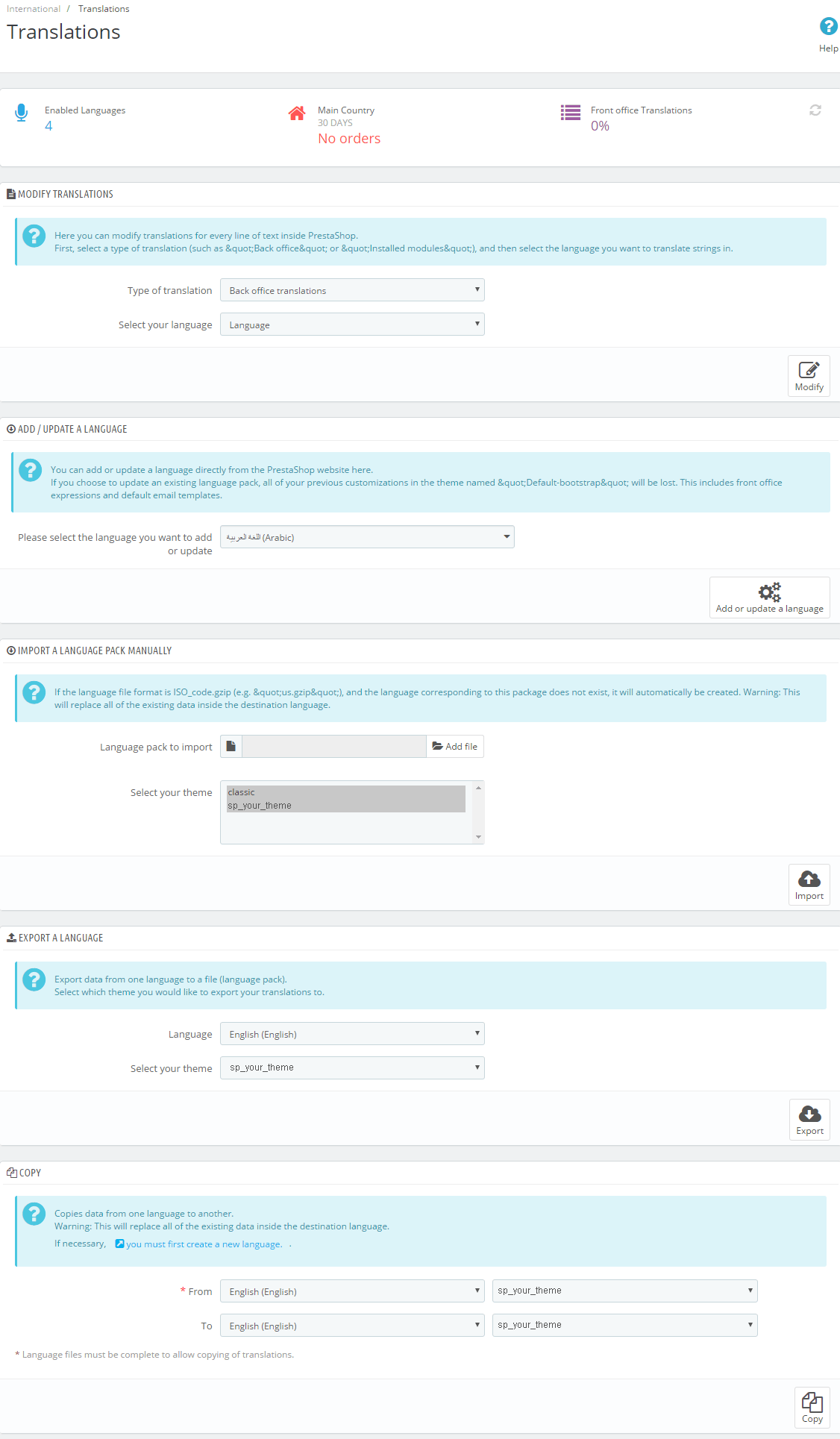Click the International breadcrumb link
840x1439 pixels.
click(x=34, y=9)
